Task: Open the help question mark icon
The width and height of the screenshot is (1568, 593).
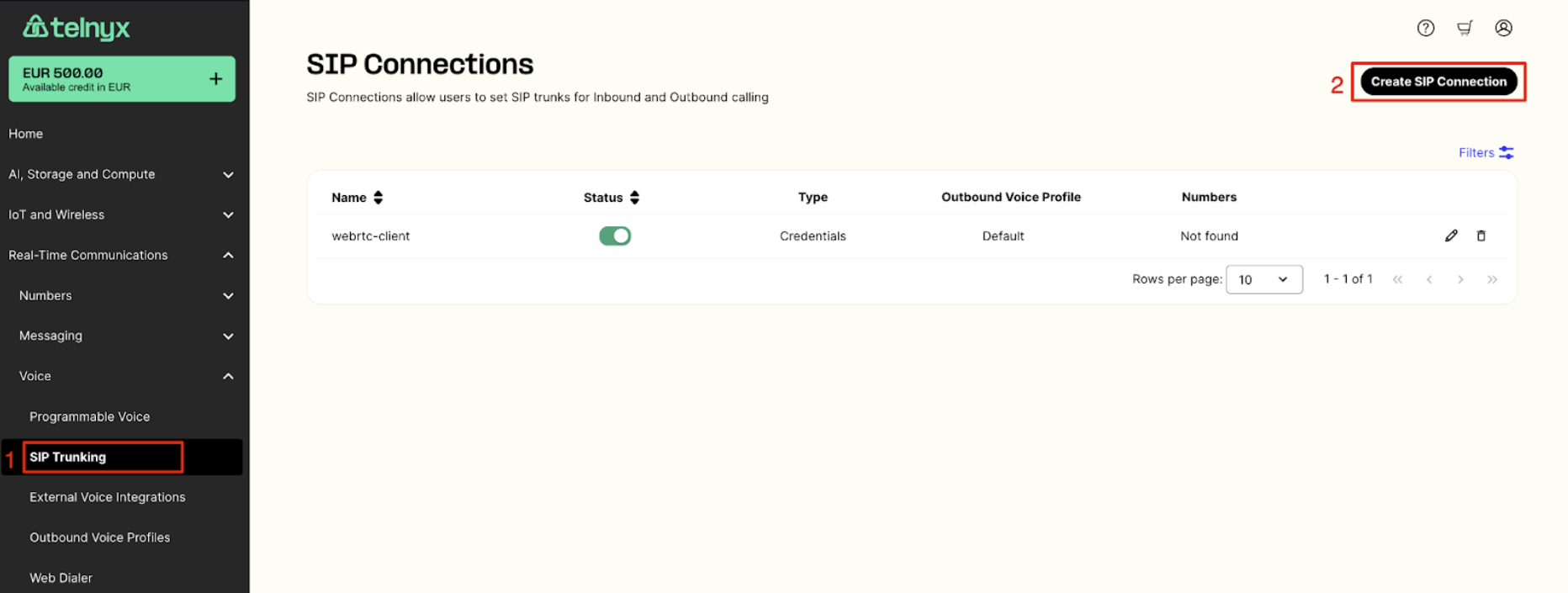Action: (1426, 28)
